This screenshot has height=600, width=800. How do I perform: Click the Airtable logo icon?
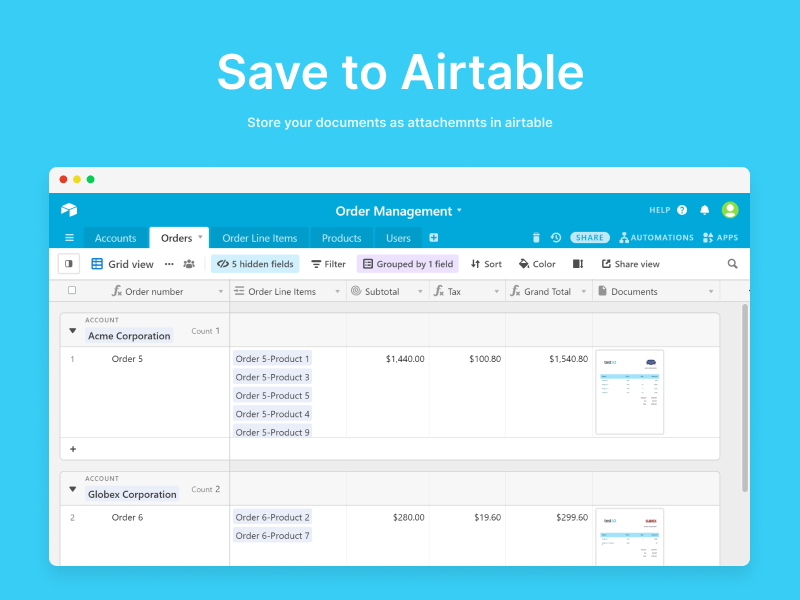coord(69,210)
